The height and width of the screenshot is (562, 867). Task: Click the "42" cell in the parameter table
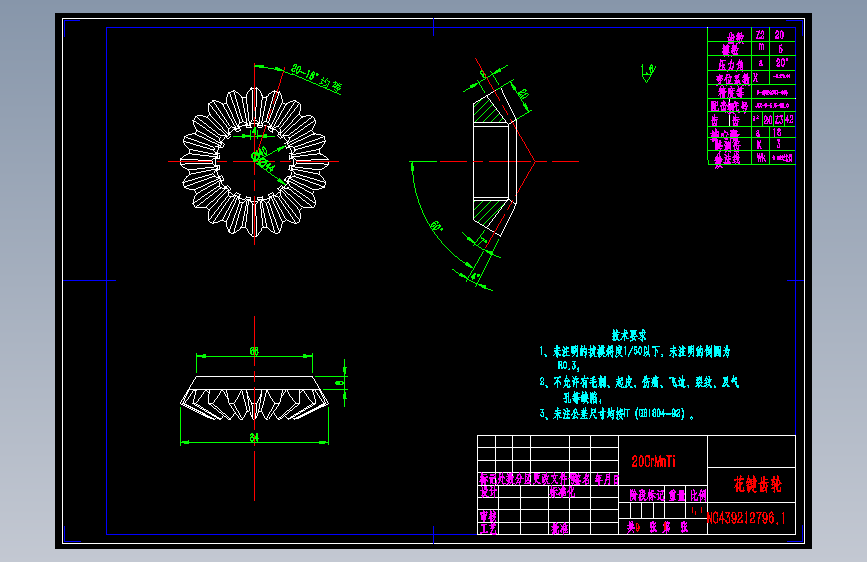click(x=789, y=119)
